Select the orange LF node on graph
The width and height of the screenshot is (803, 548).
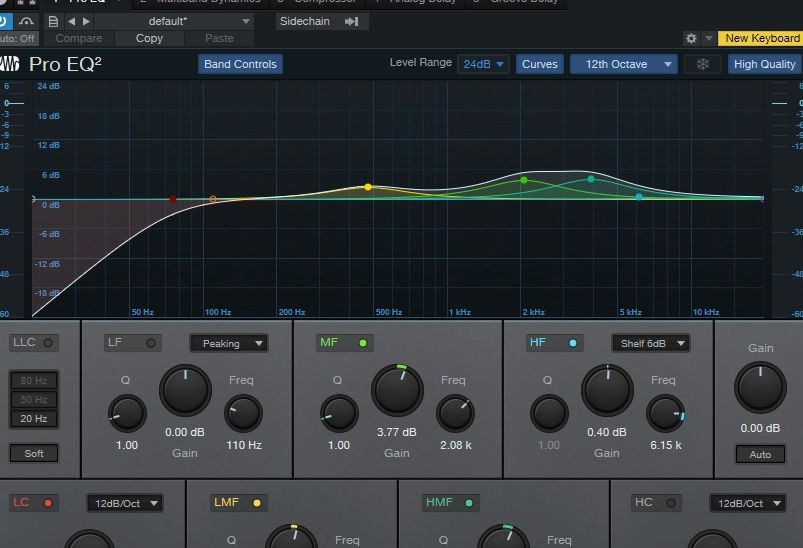(x=213, y=199)
